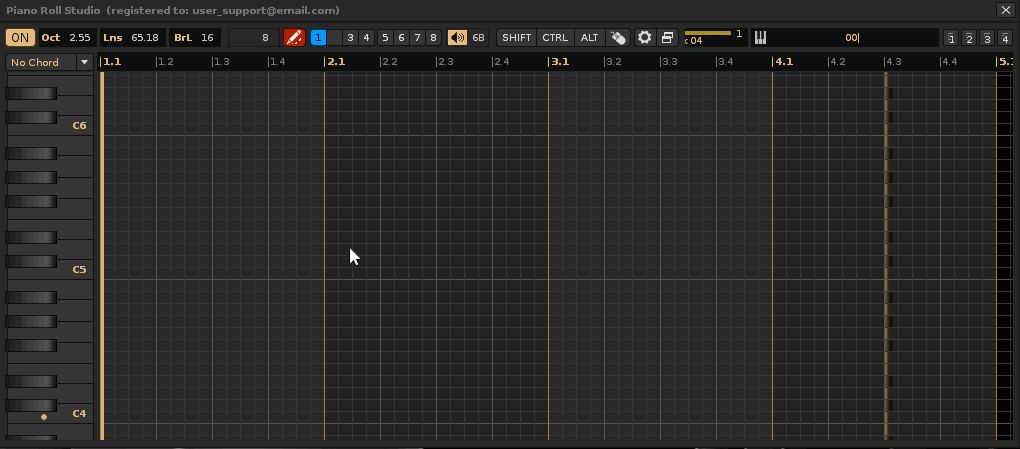Select preset slot 1 icon at far right
Screen dimensions: 1020x449
951,39
